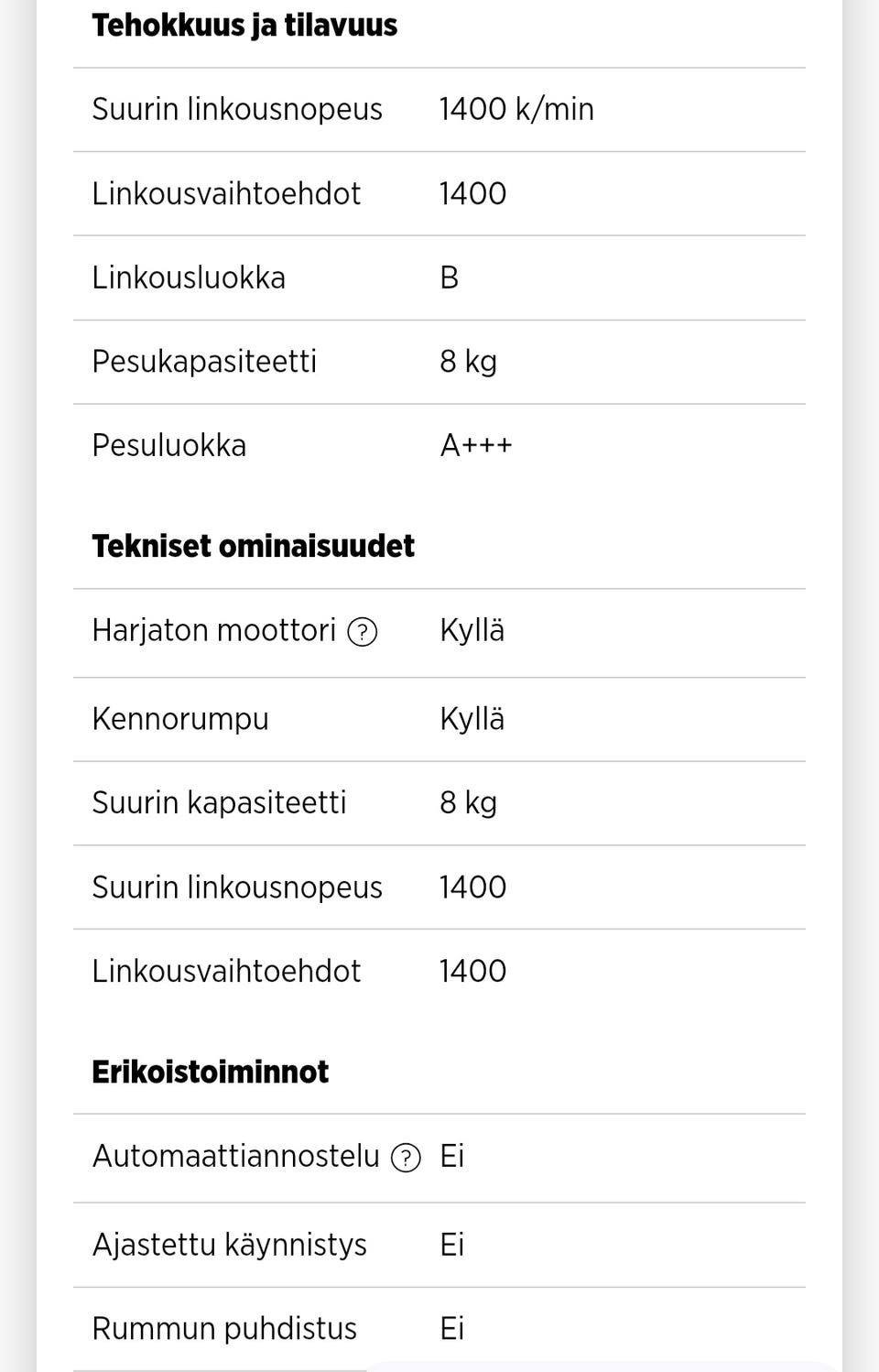This screenshot has height=1372, width=879.
Task: Click the question mark beside Automaattiannostelu
Action: [406, 1158]
